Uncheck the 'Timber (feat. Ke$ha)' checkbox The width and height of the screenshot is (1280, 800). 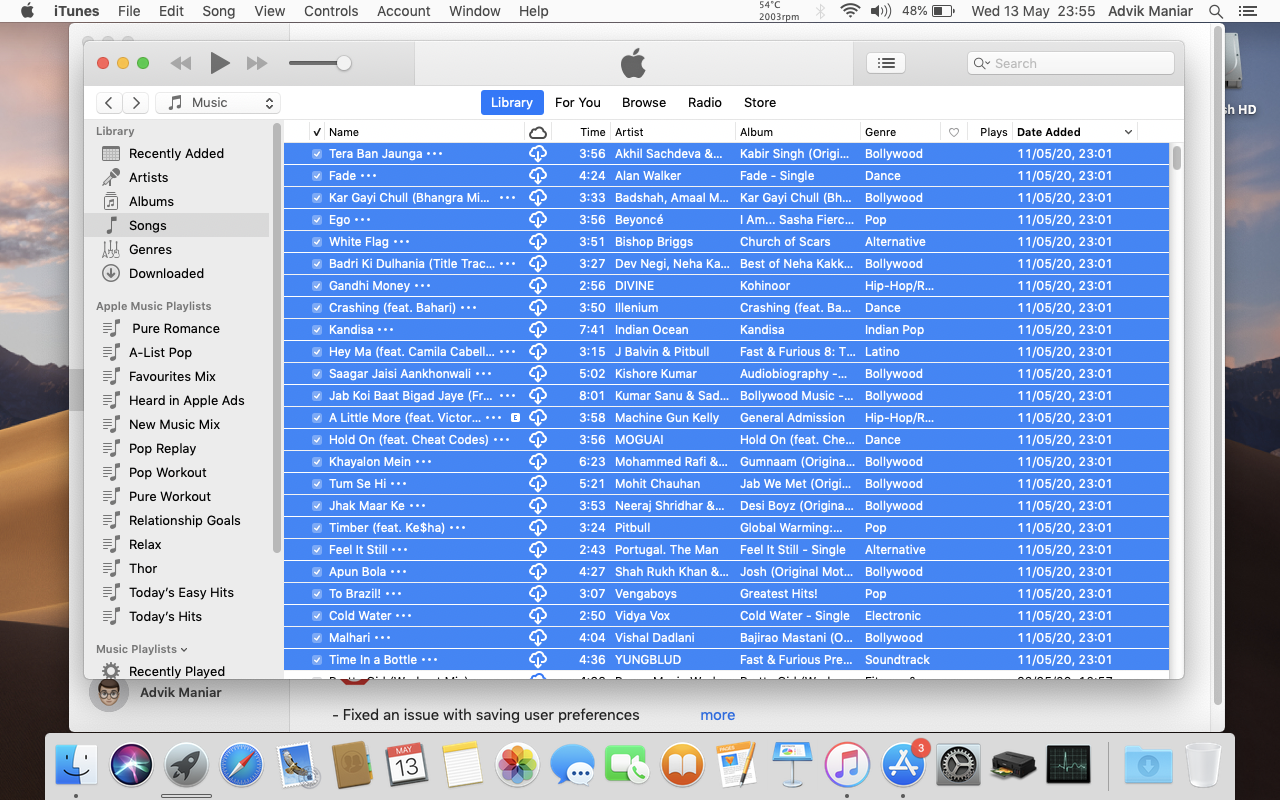coord(317,528)
